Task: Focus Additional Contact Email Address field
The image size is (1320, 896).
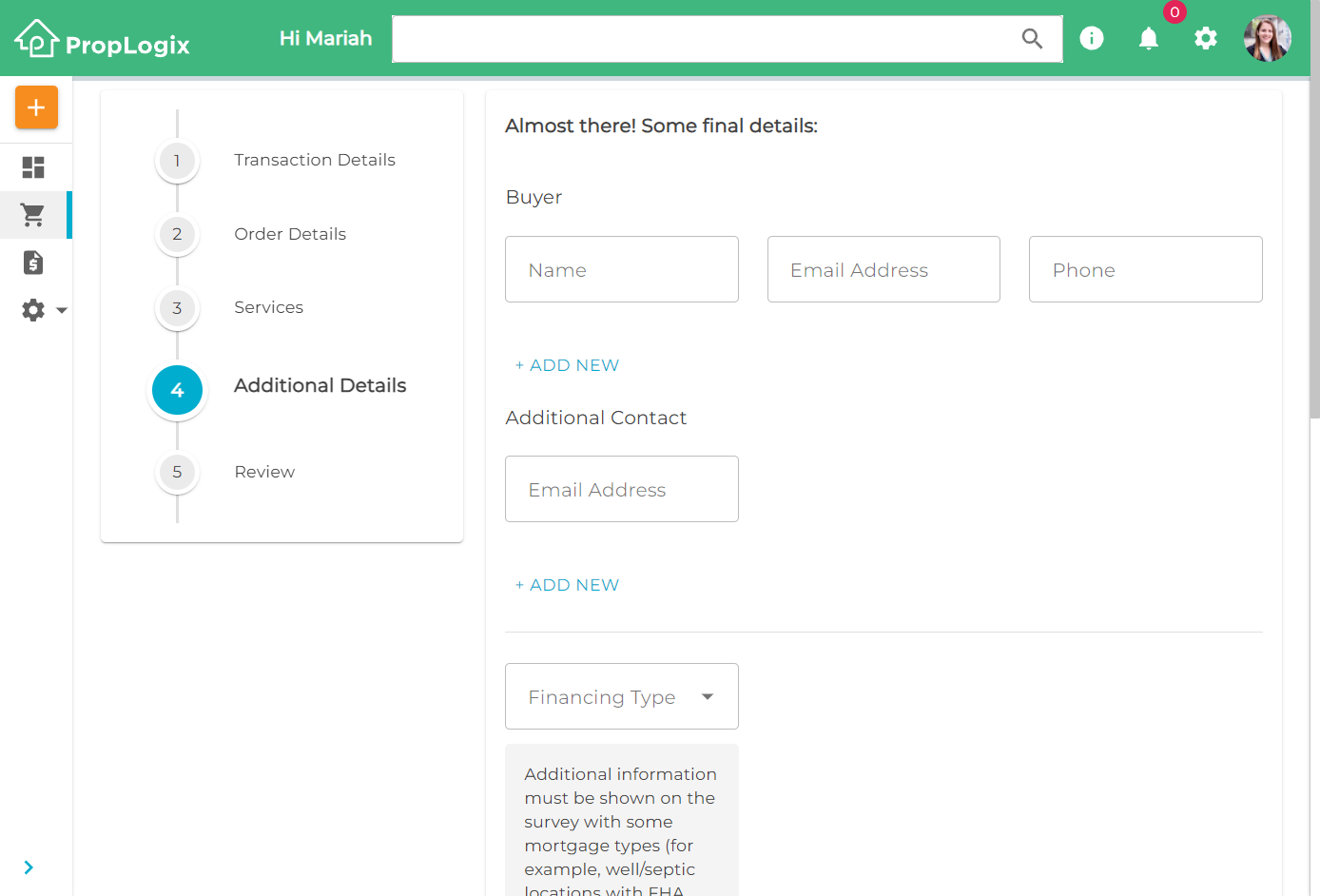Action: (x=622, y=489)
